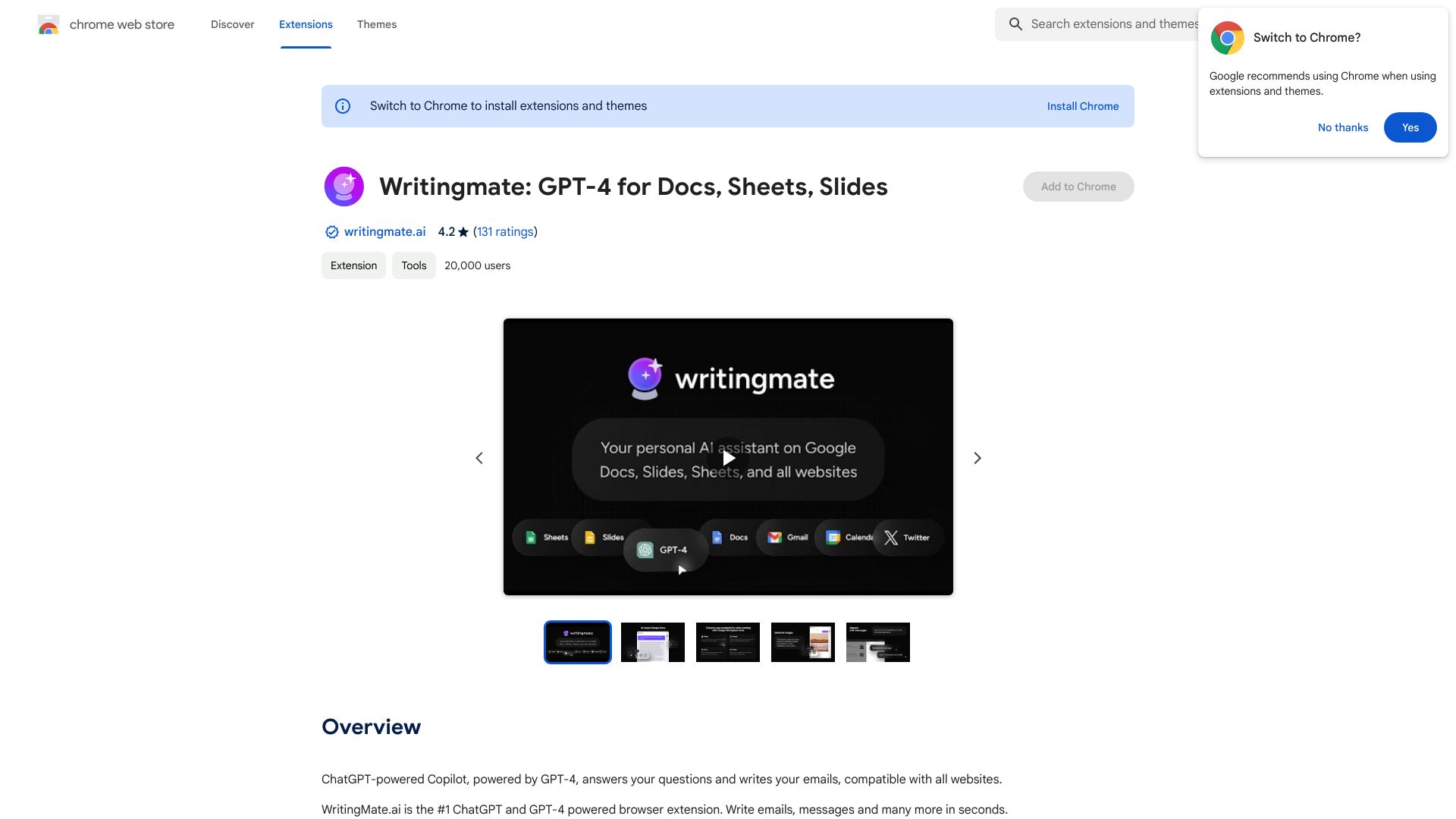The width and height of the screenshot is (1456, 819).
Task: Click the Writingmate extension icon
Action: coord(343,186)
